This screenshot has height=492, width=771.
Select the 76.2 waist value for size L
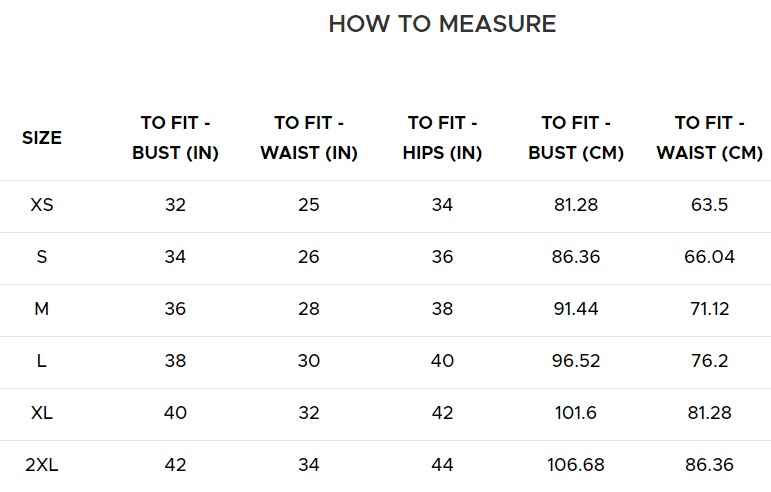(709, 361)
